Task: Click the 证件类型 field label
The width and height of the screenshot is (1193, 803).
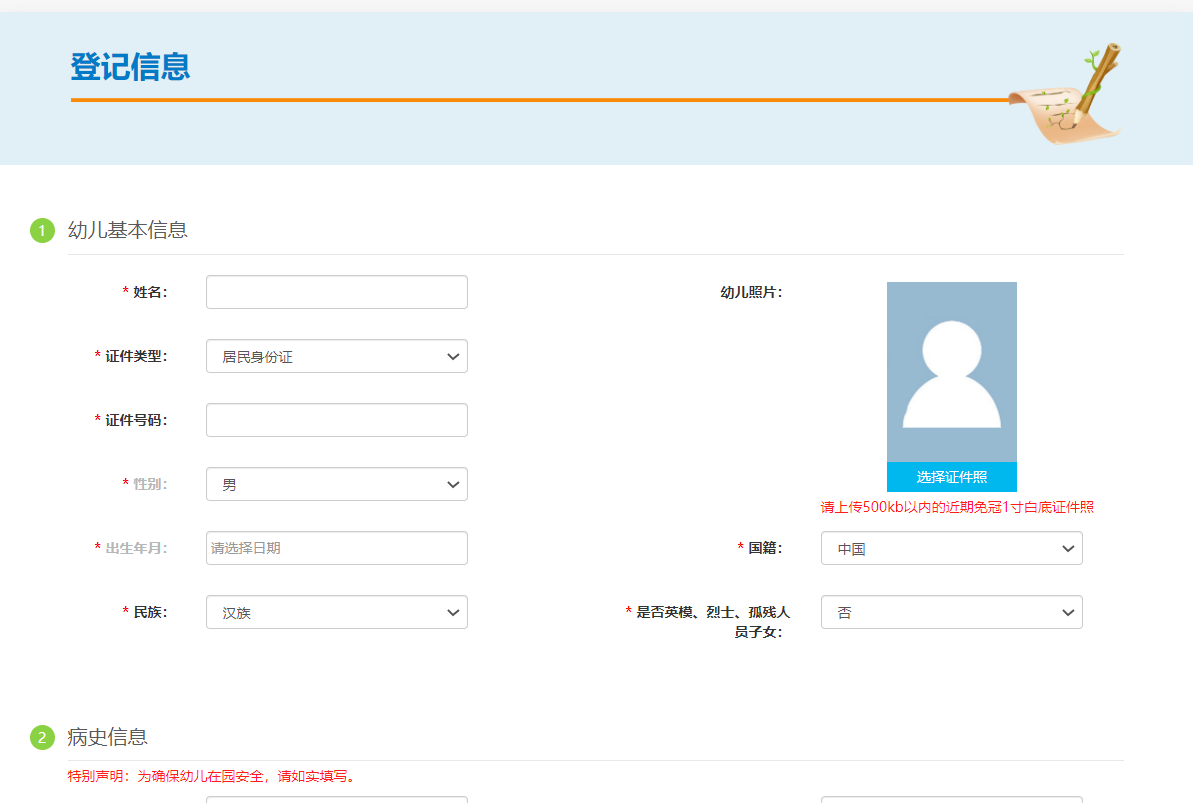Action: point(136,356)
